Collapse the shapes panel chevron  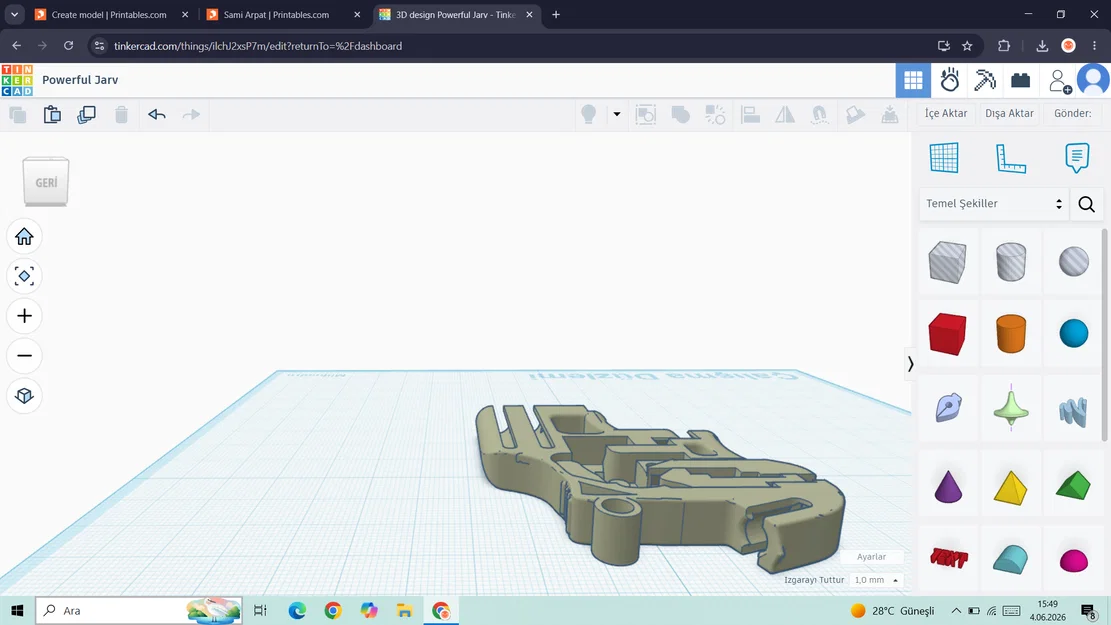[910, 364]
